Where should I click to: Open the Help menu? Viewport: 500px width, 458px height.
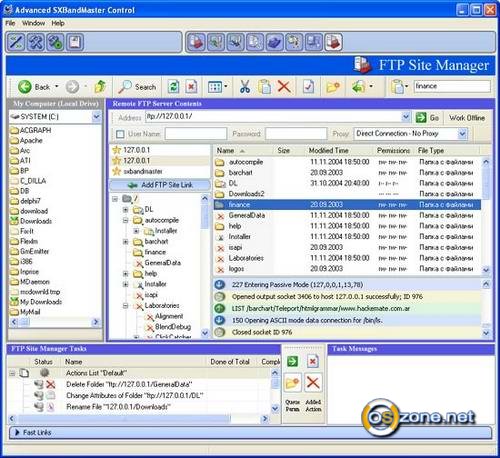click(x=58, y=23)
